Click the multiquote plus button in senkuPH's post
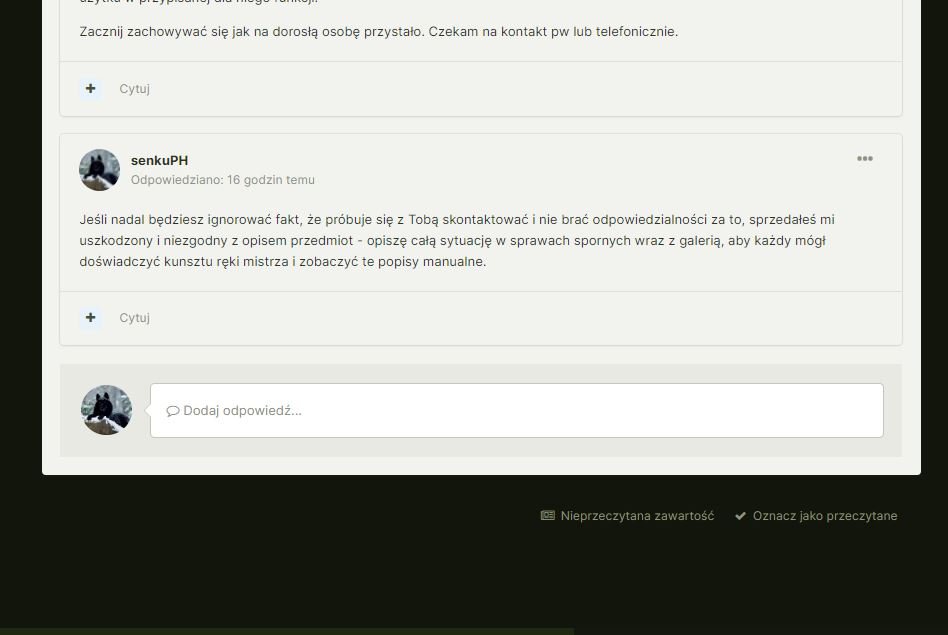The image size is (948, 635). 91,317
